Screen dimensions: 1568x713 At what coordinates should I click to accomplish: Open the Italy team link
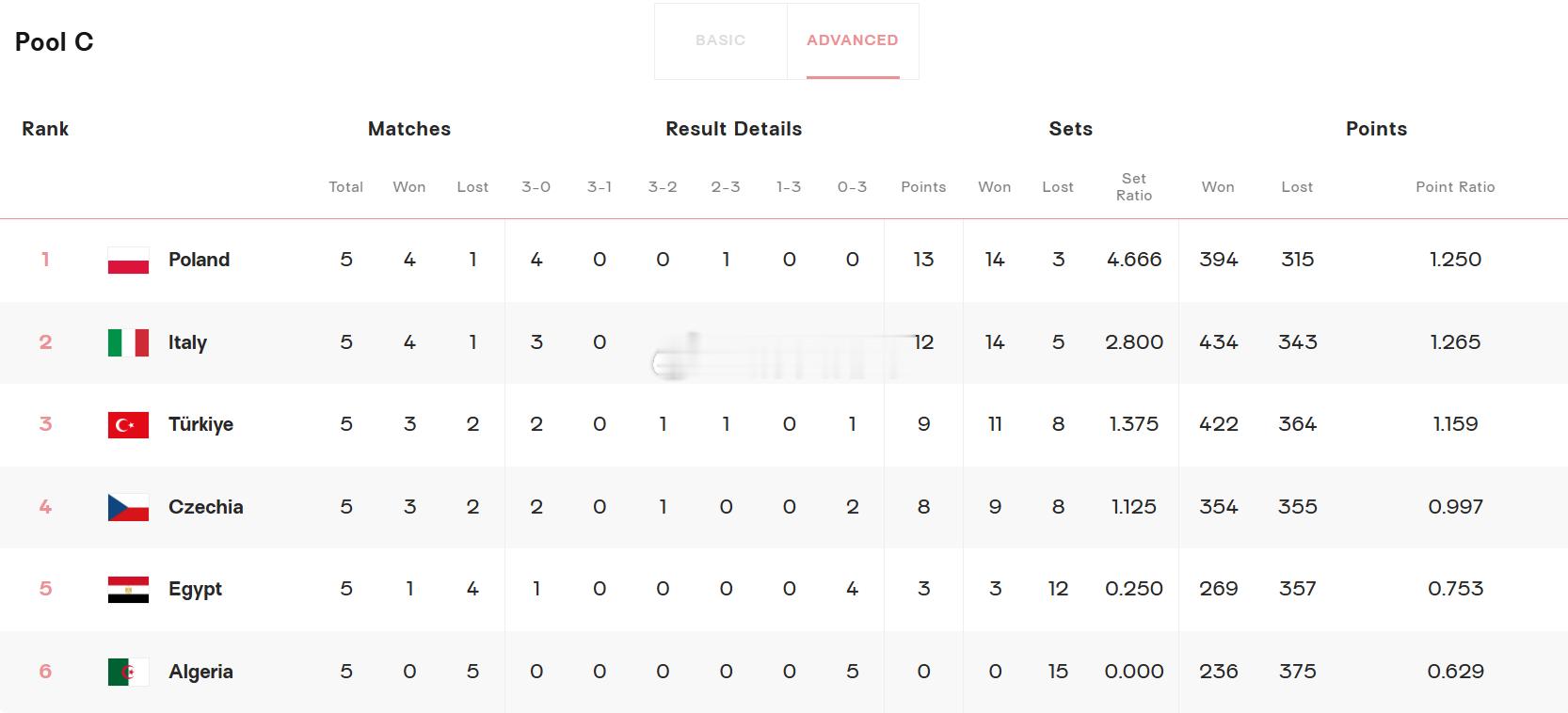(x=187, y=342)
